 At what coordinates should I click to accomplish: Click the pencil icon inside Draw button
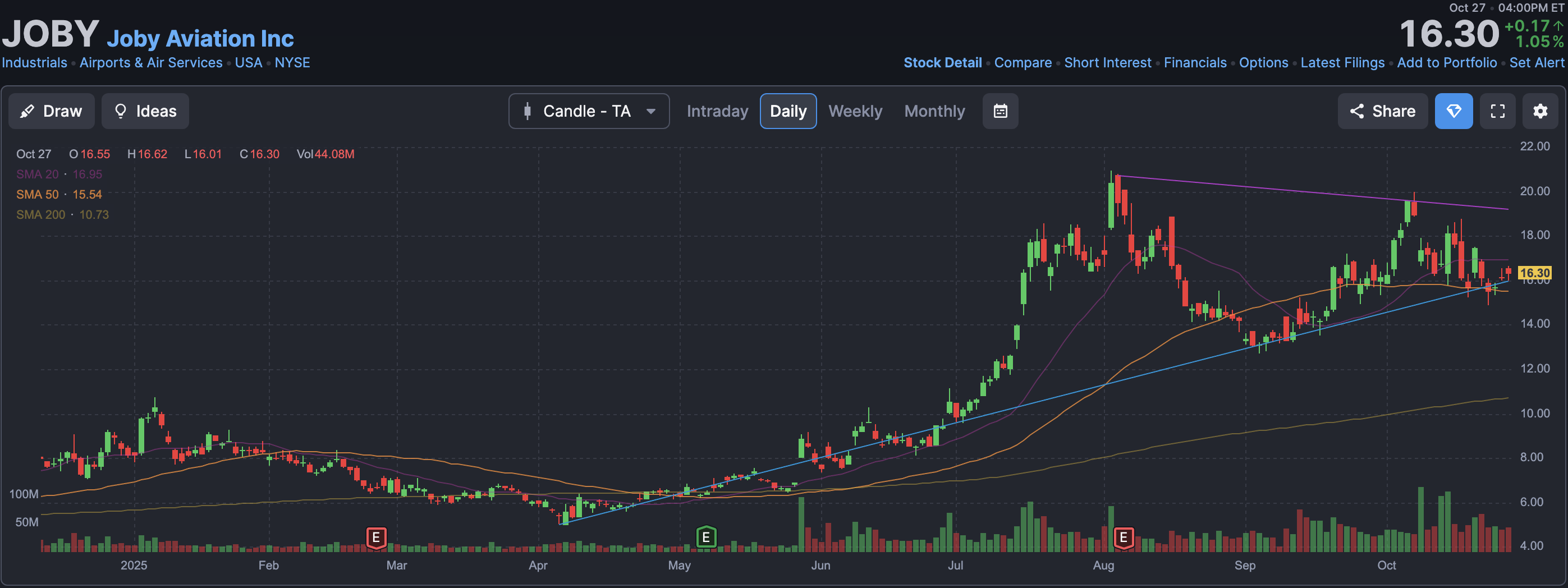click(27, 111)
